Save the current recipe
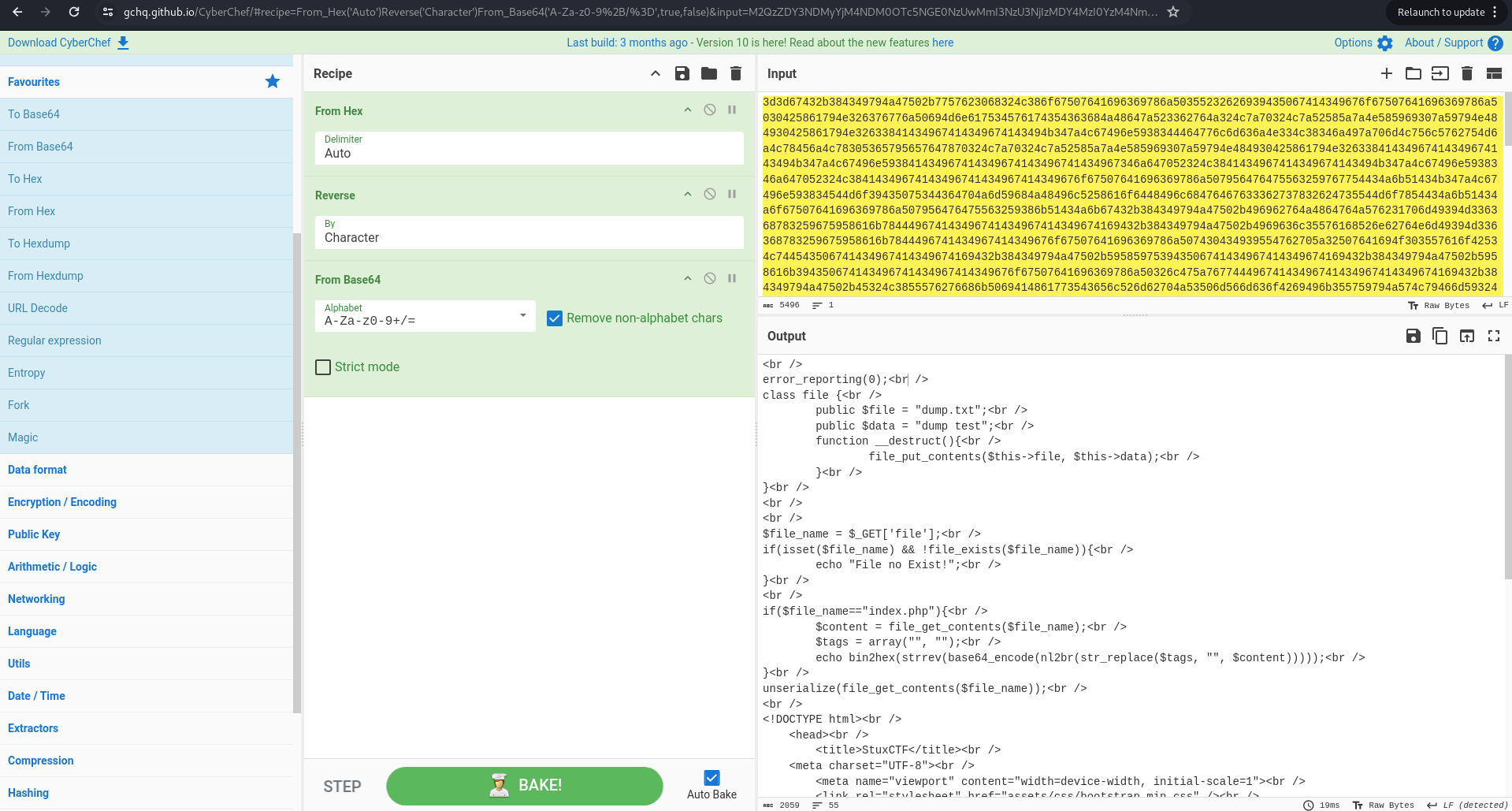 (682, 73)
